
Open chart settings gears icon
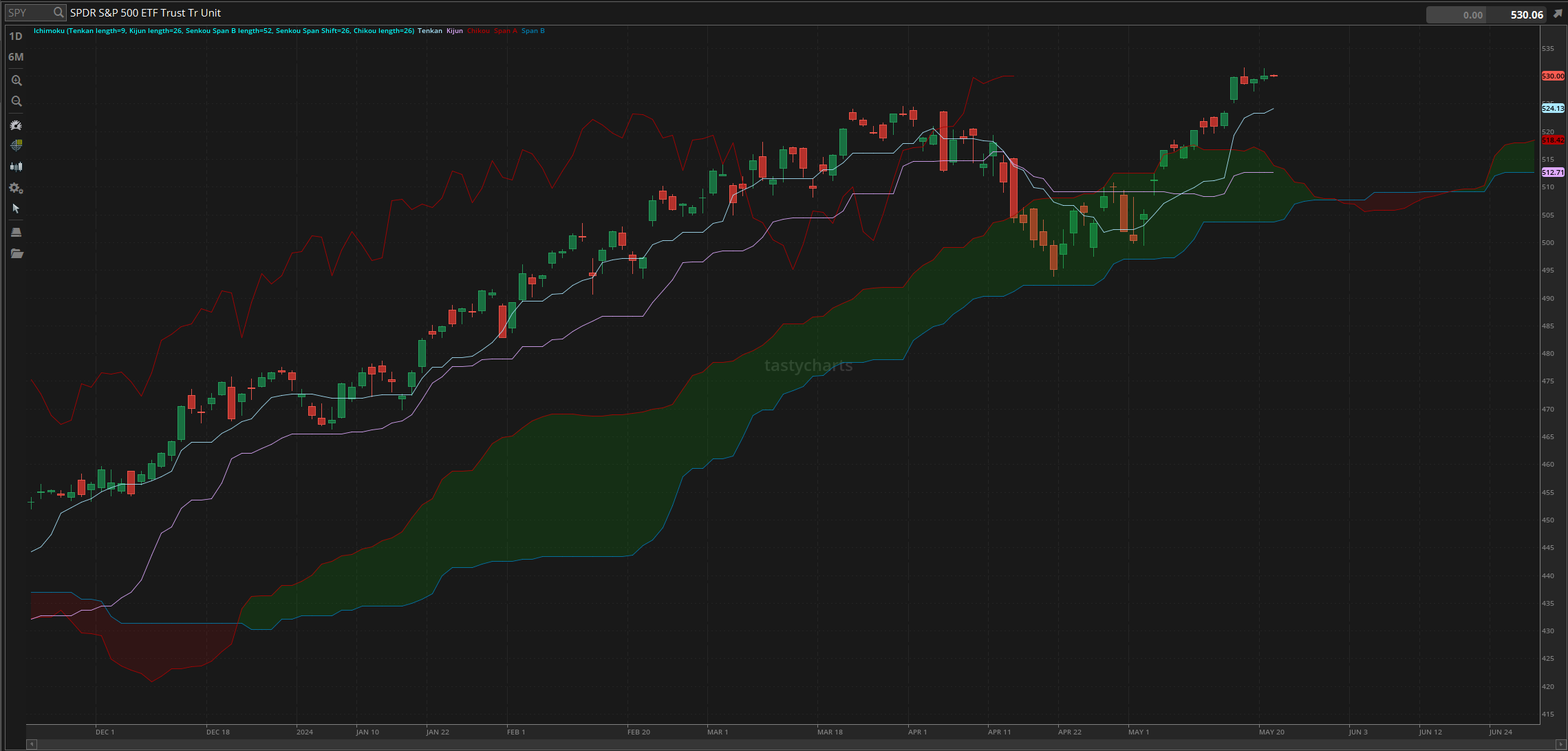click(17, 188)
